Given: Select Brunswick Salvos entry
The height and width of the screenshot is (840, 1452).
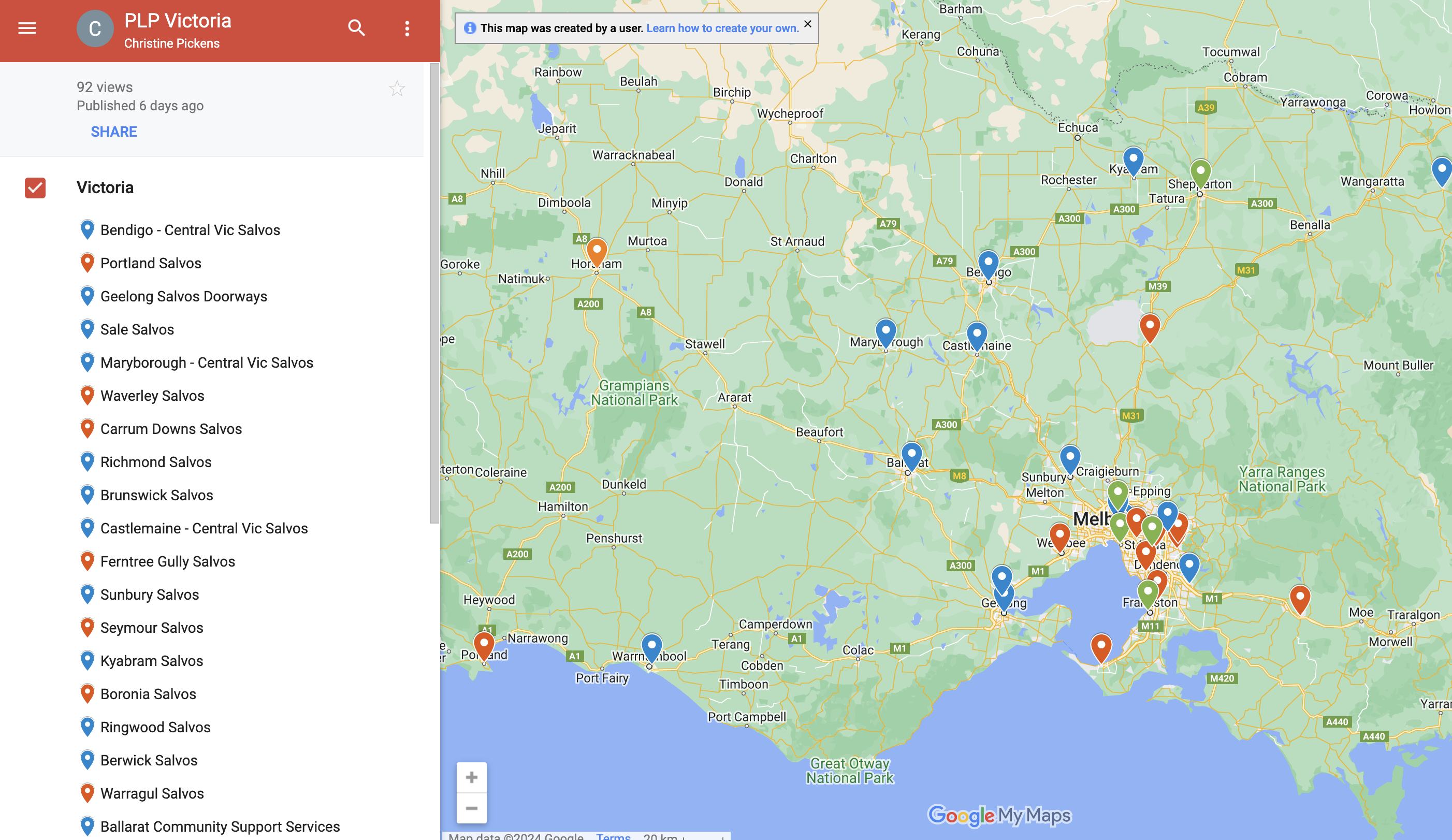Looking at the screenshot, I should click(x=157, y=495).
